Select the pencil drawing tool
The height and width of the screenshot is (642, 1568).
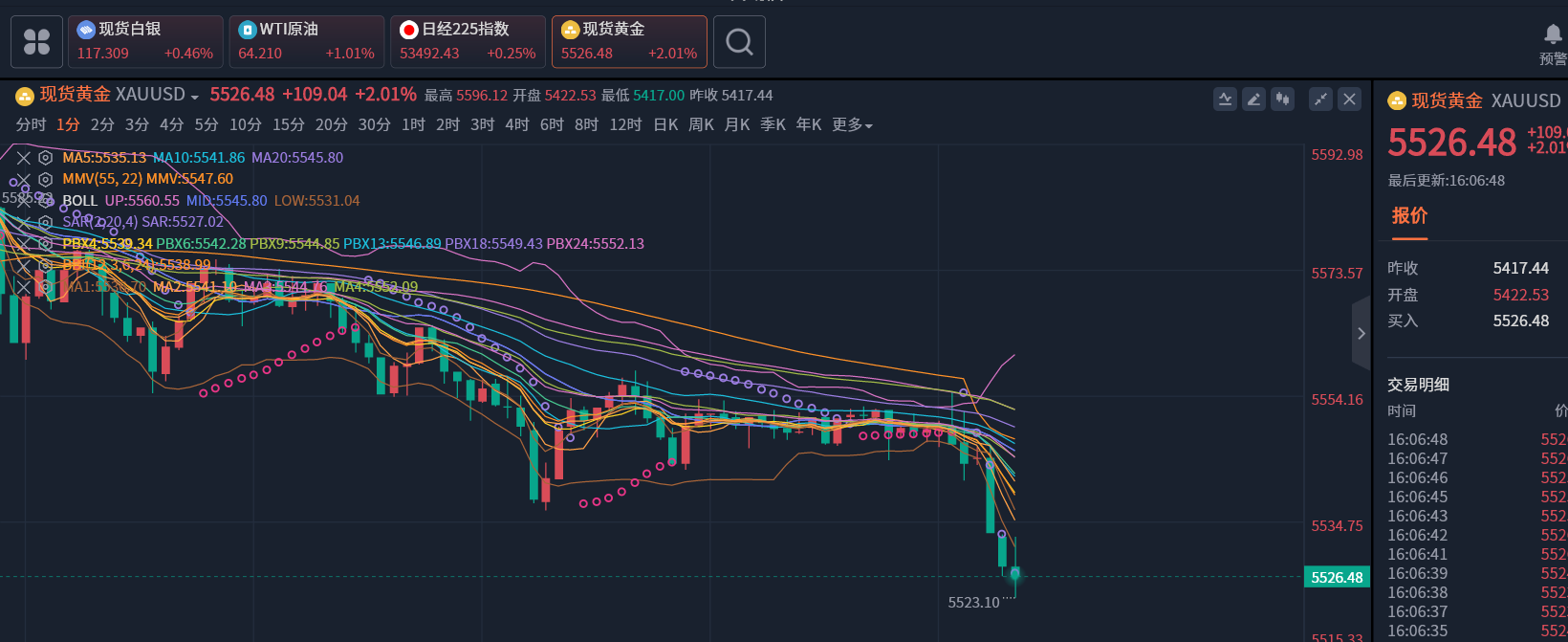[x=1253, y=99]
